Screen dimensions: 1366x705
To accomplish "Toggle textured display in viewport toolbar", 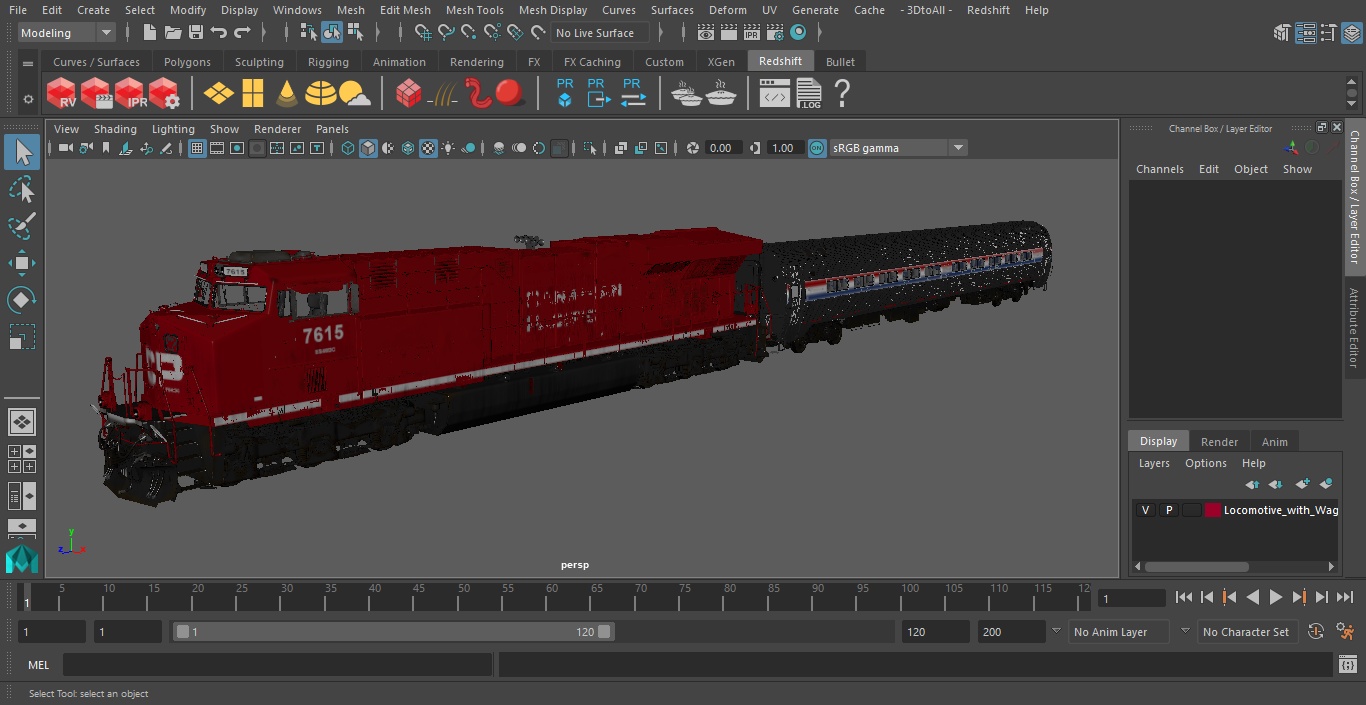I will click(428, 148).
